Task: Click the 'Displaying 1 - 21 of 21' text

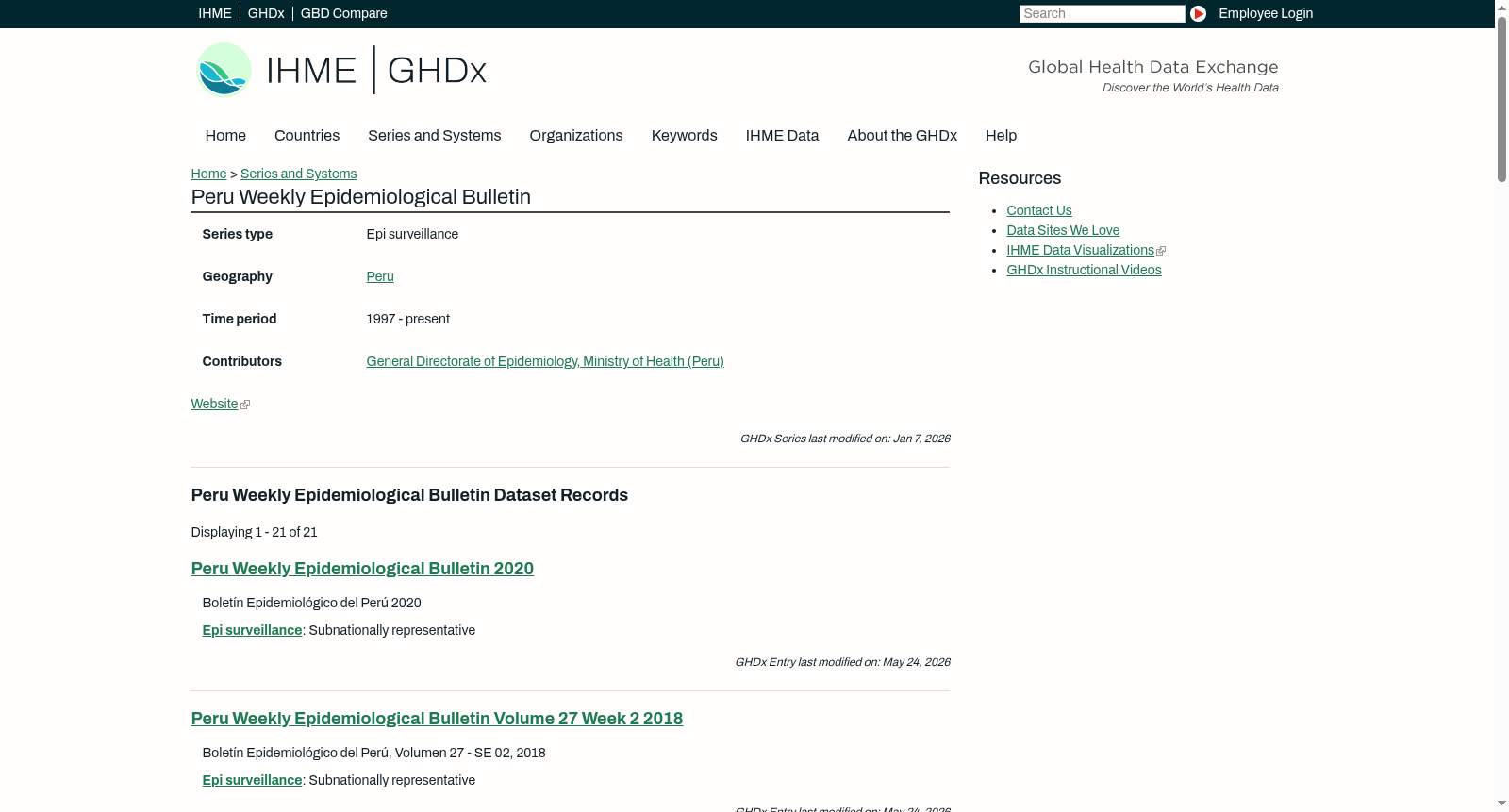Action: (254, 532)
